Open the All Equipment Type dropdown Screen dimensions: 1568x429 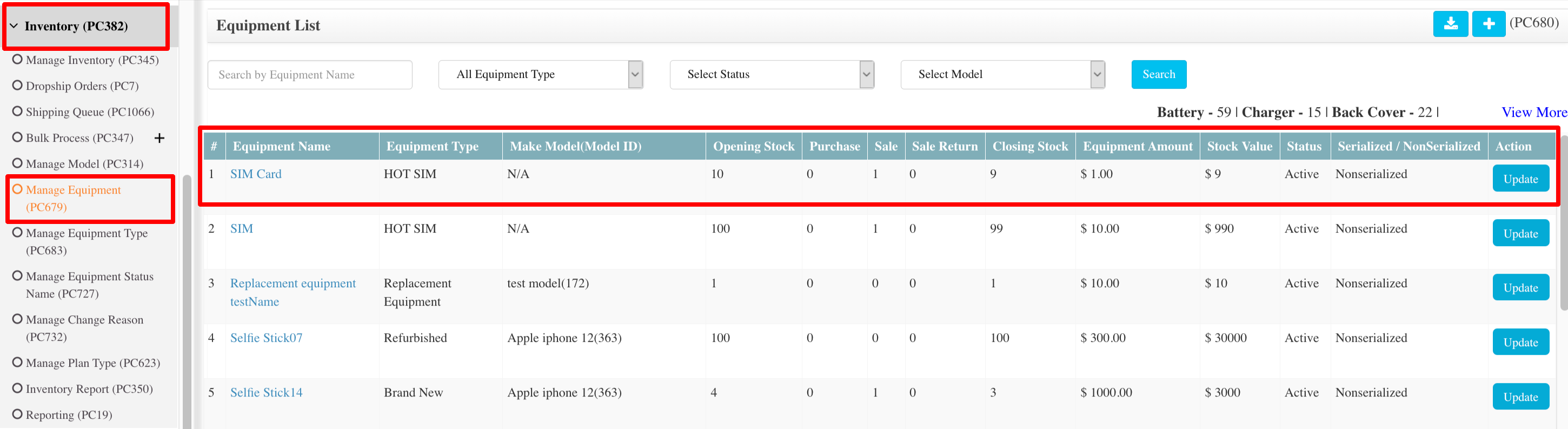click(x=541, y=74)
